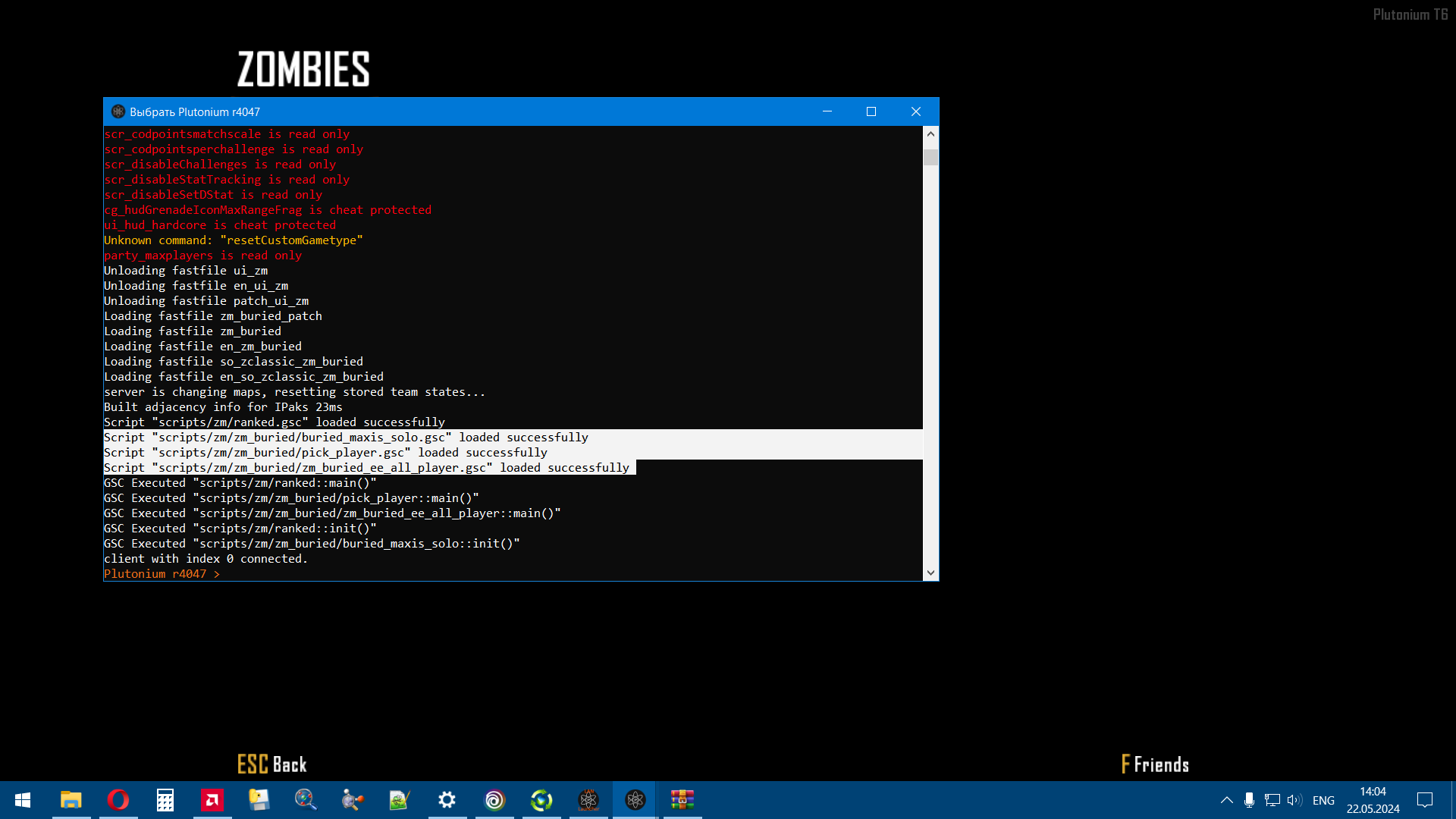Show hidden tray icons chevron
1456x819 pixels.
tap(1226, 800)
